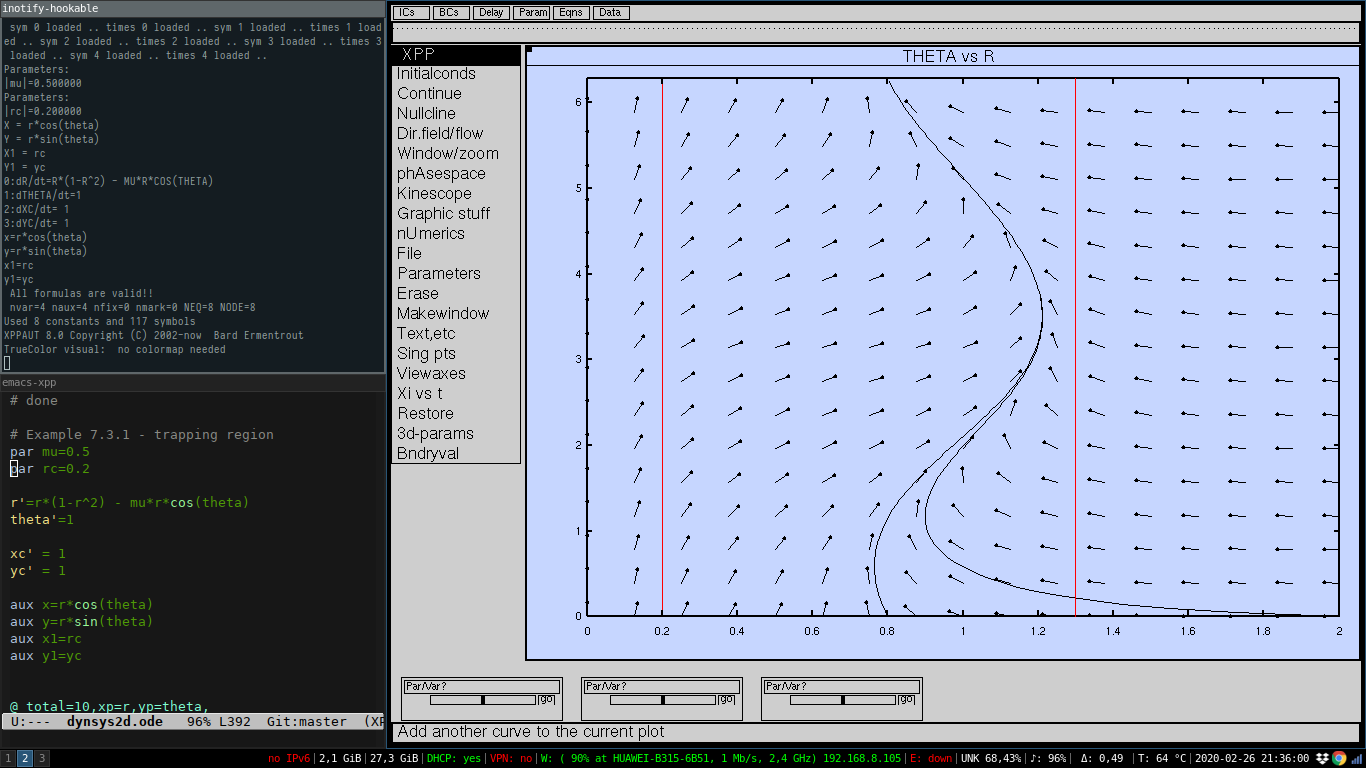Image resolution: width=1366 pixels, height=768 pixels.
Task: Open the Eqns window
Action: [571, 13]
